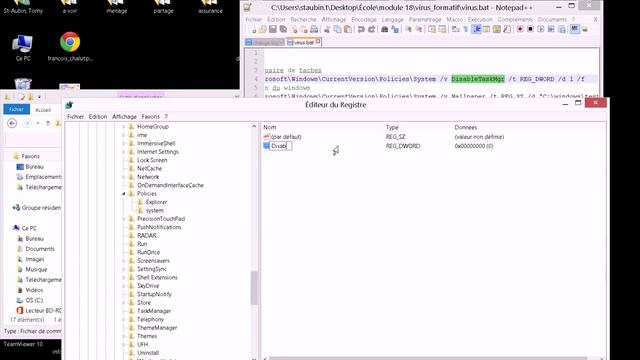
Task: Collapse the Policies key in registry tree
Action: coord(124,194)
